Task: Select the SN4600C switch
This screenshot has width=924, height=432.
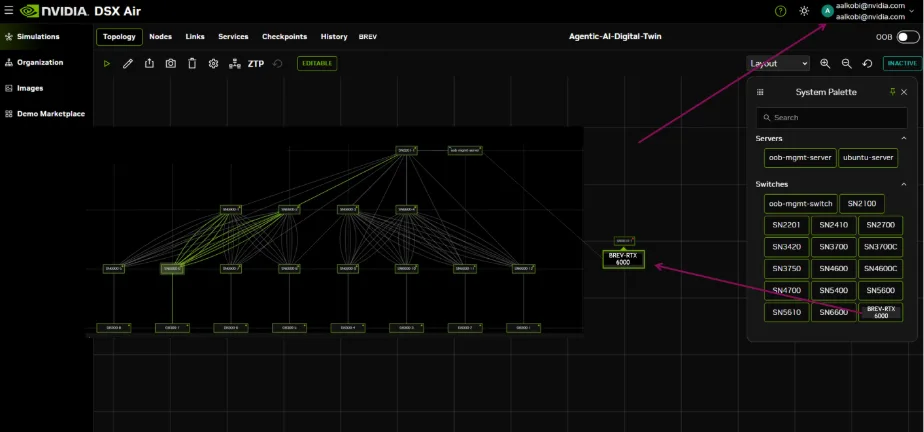Action: pos(880,269)
